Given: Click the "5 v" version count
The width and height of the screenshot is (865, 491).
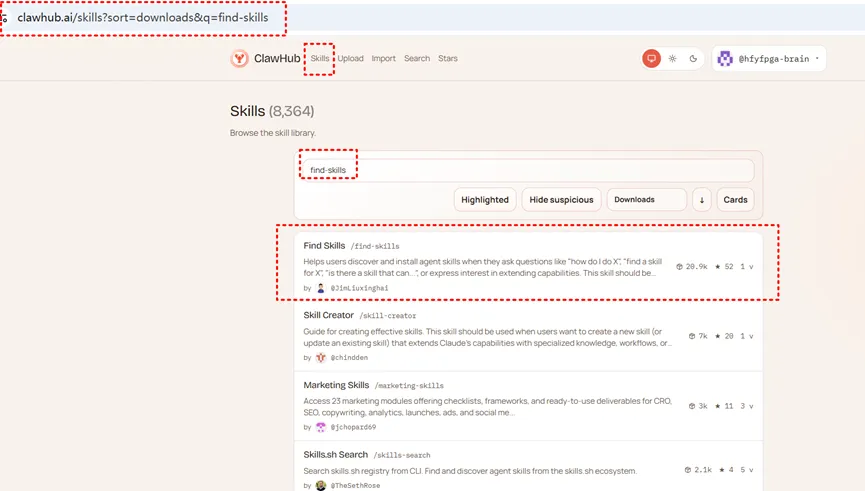Looking at the screenshot, I should (x=746, y=470).
